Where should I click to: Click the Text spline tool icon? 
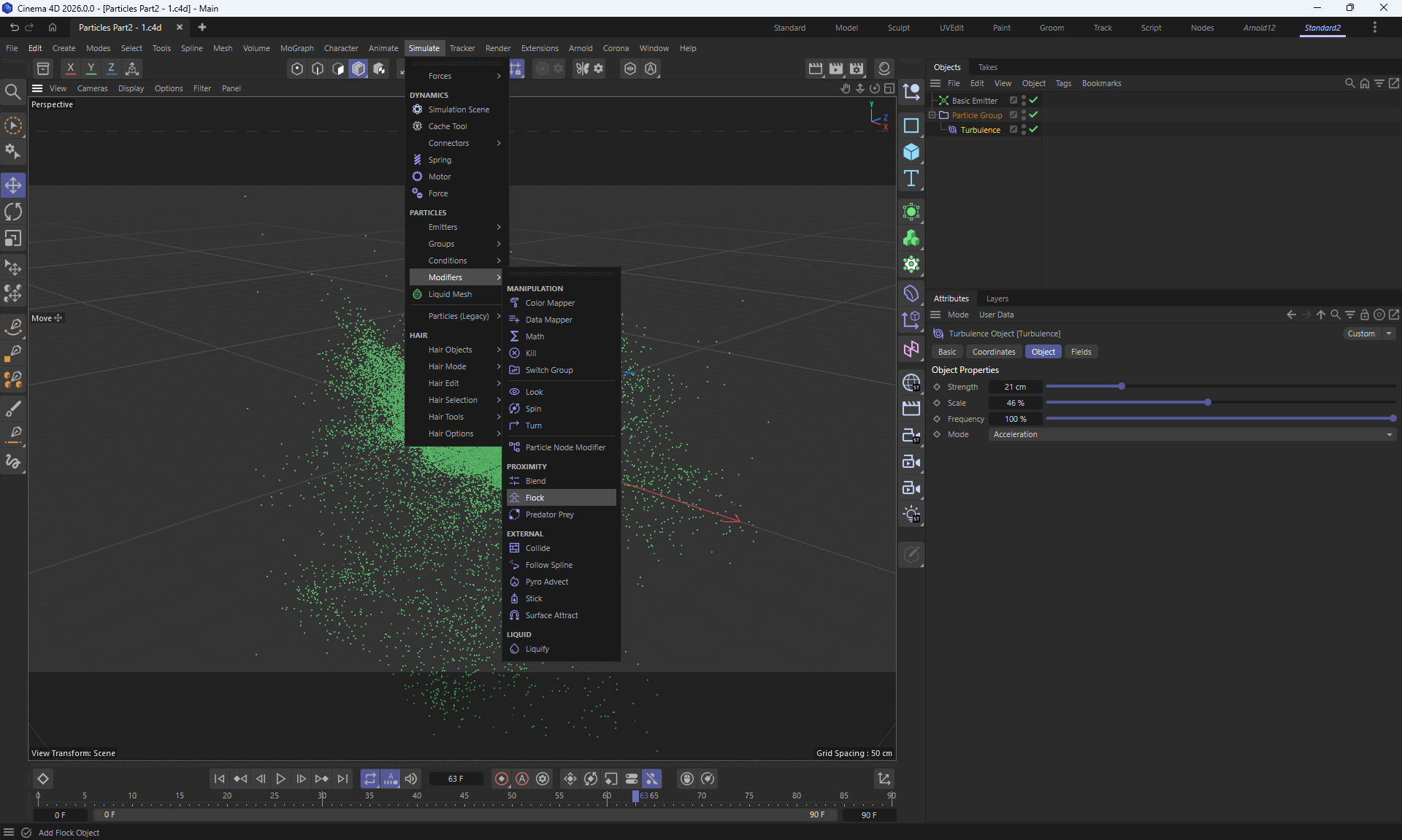coord(911,179)
